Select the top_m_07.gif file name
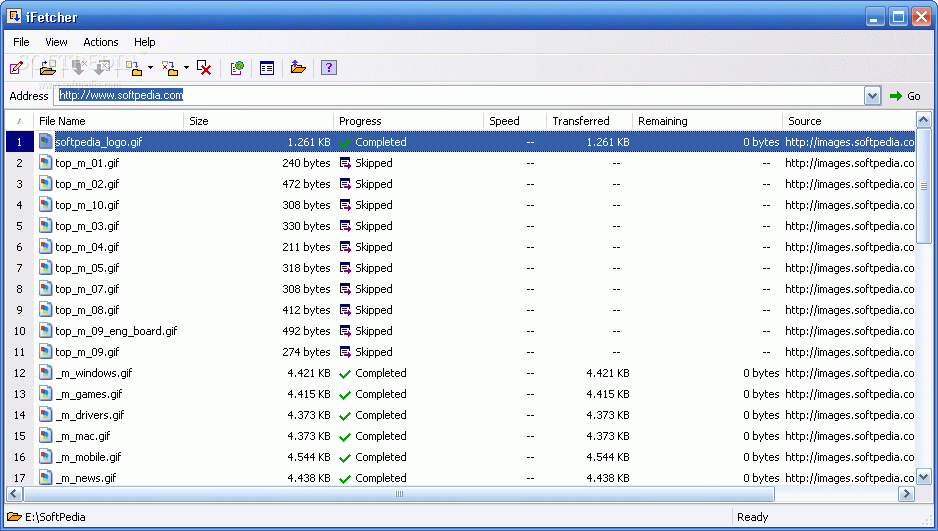 click(87, 289)
